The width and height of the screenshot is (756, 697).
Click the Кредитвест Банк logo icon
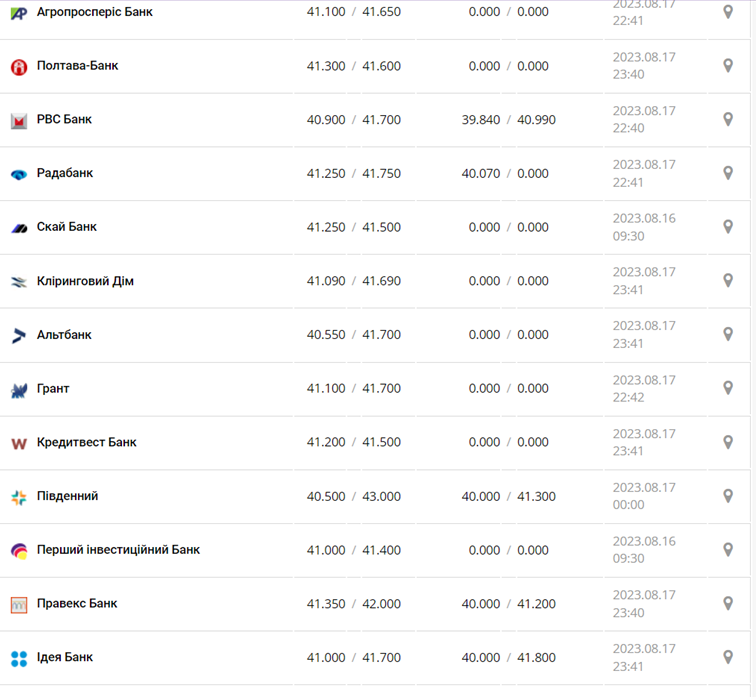pos(19,443)
